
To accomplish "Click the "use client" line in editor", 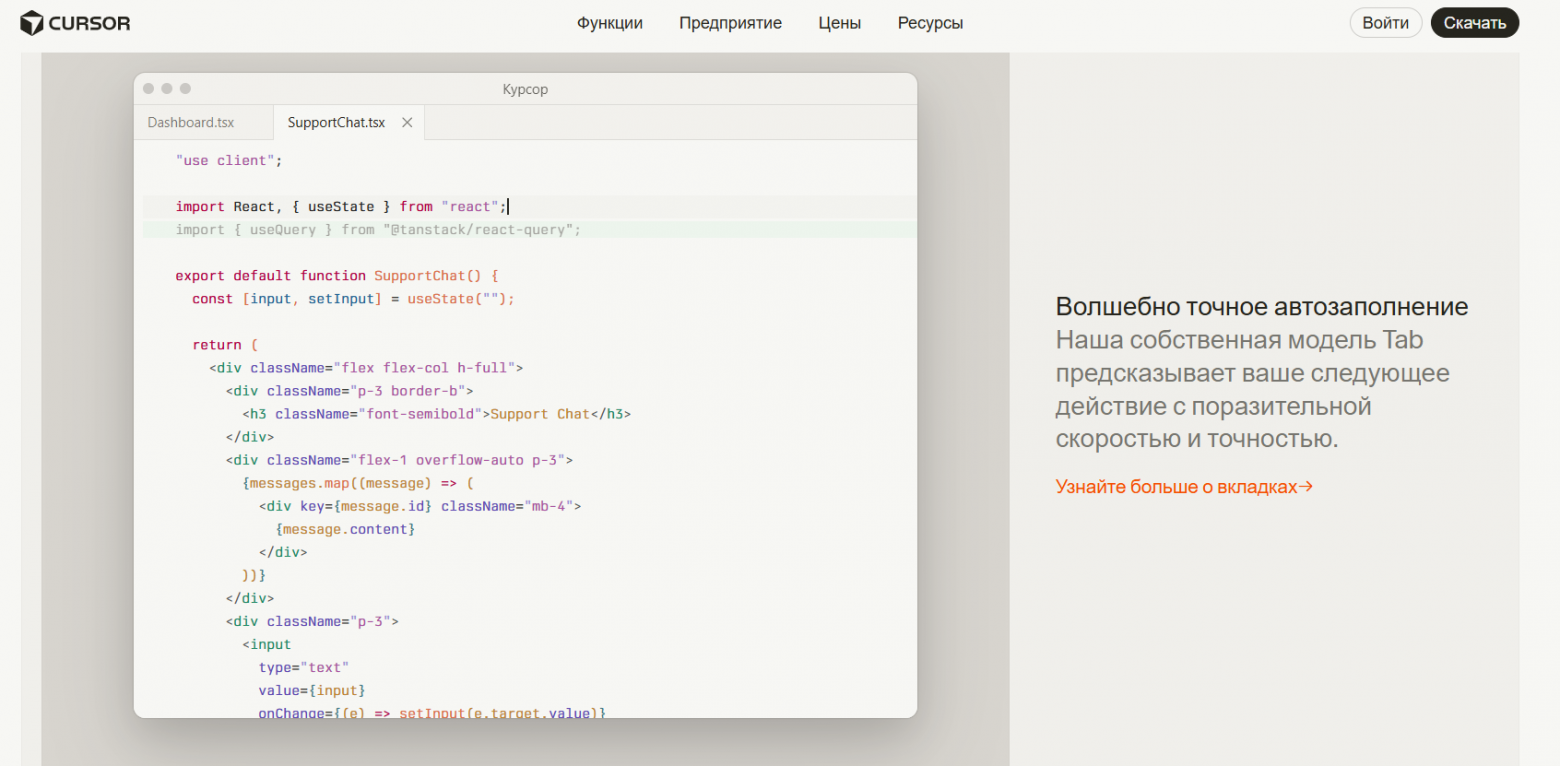I will pyautogui.click(x=229, y=161).
